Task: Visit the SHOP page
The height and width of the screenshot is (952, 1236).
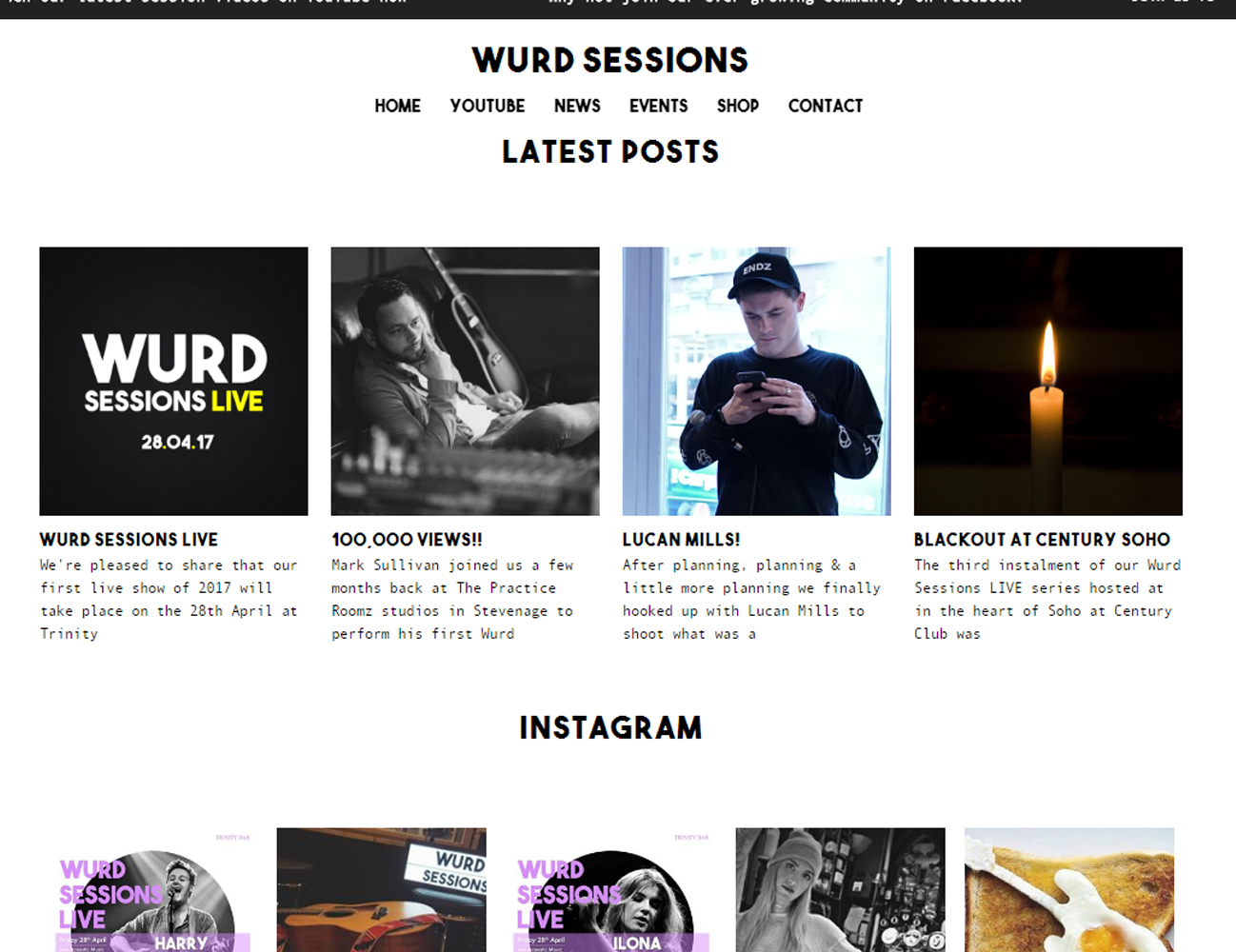Action: coord(738,106)
